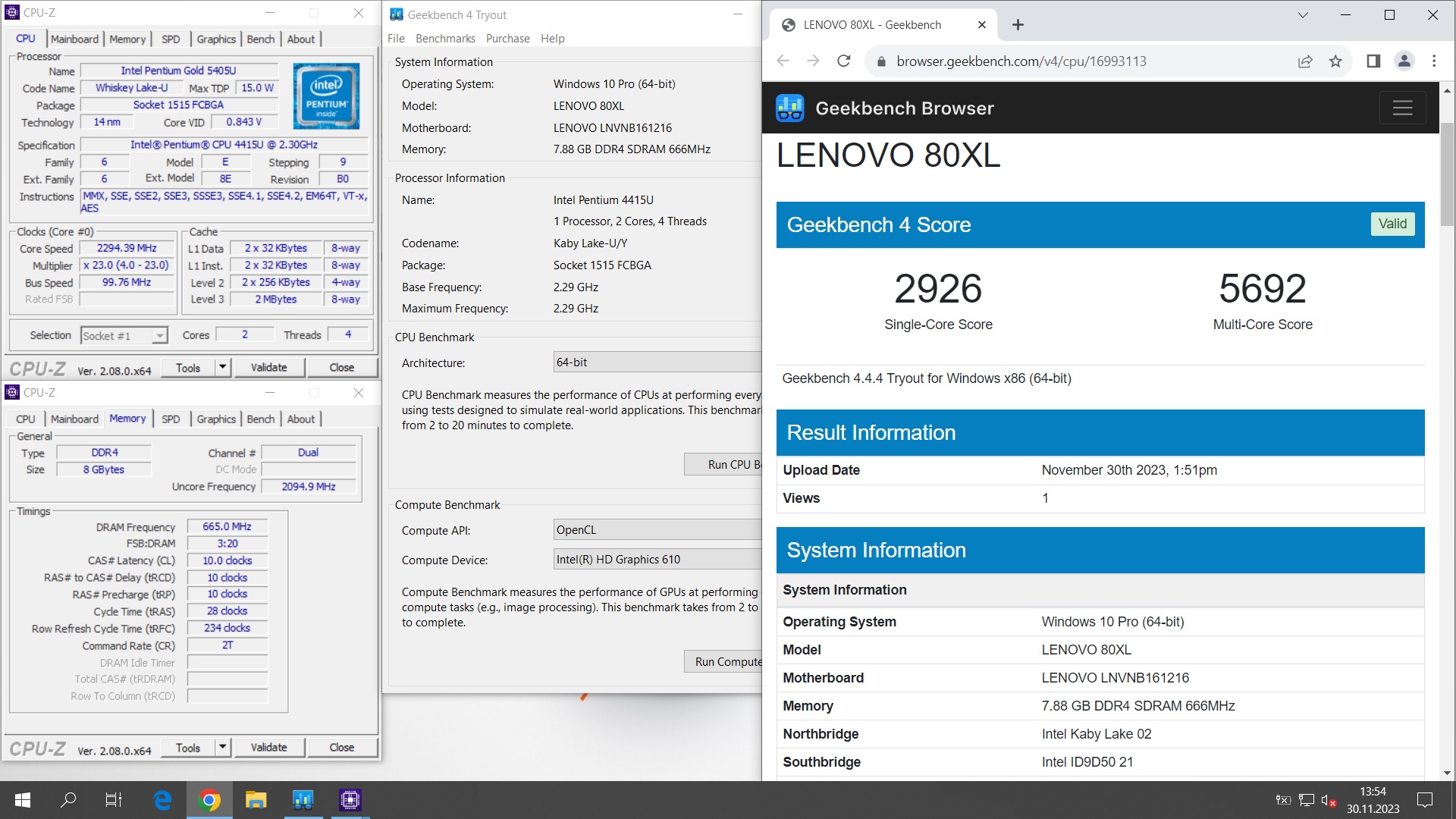Open About tab in top CPU-Z window
The image size is (1456, 819).
pos(300,39)
